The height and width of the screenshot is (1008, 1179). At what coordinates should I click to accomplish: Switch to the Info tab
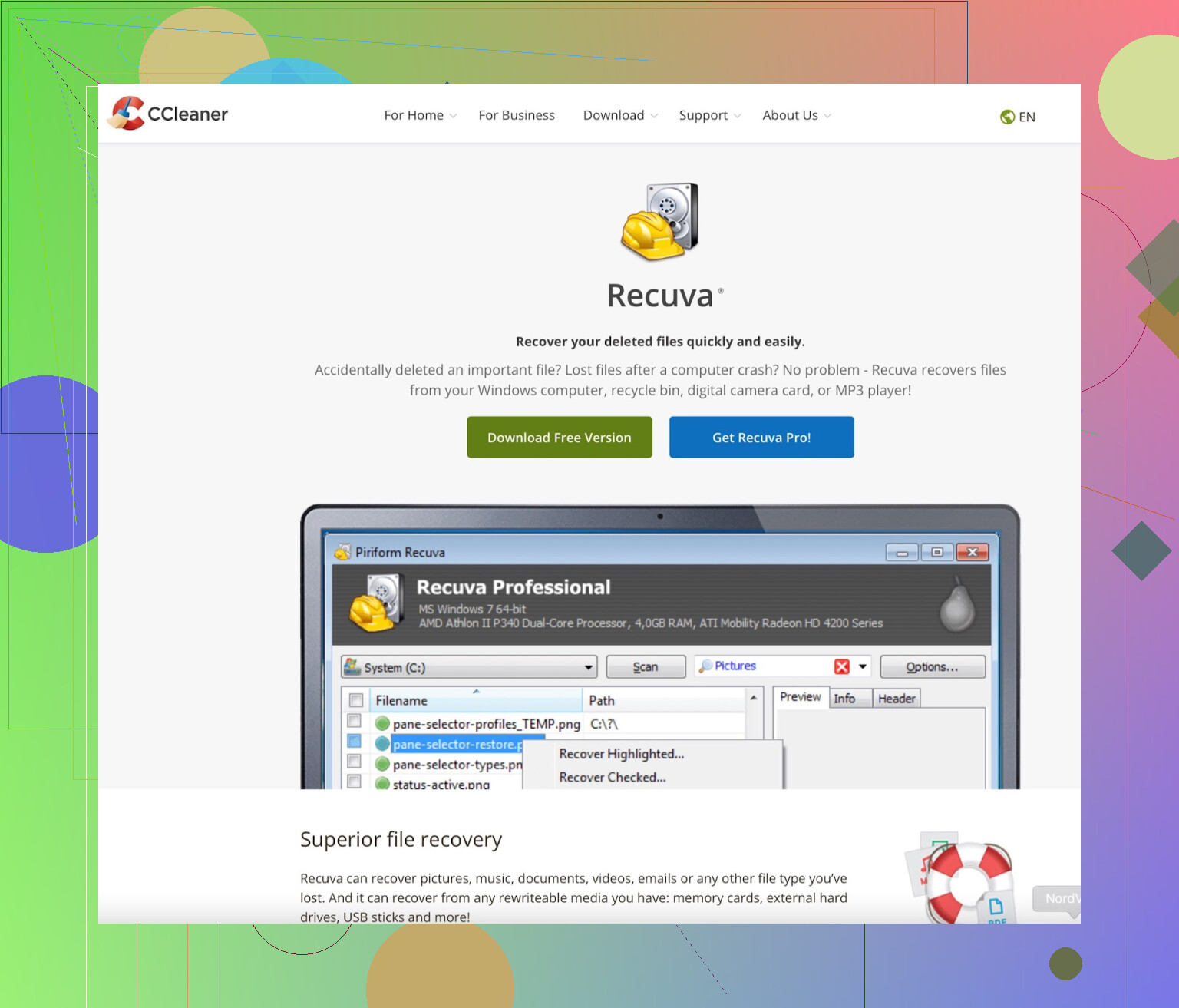tap(850, 699)
